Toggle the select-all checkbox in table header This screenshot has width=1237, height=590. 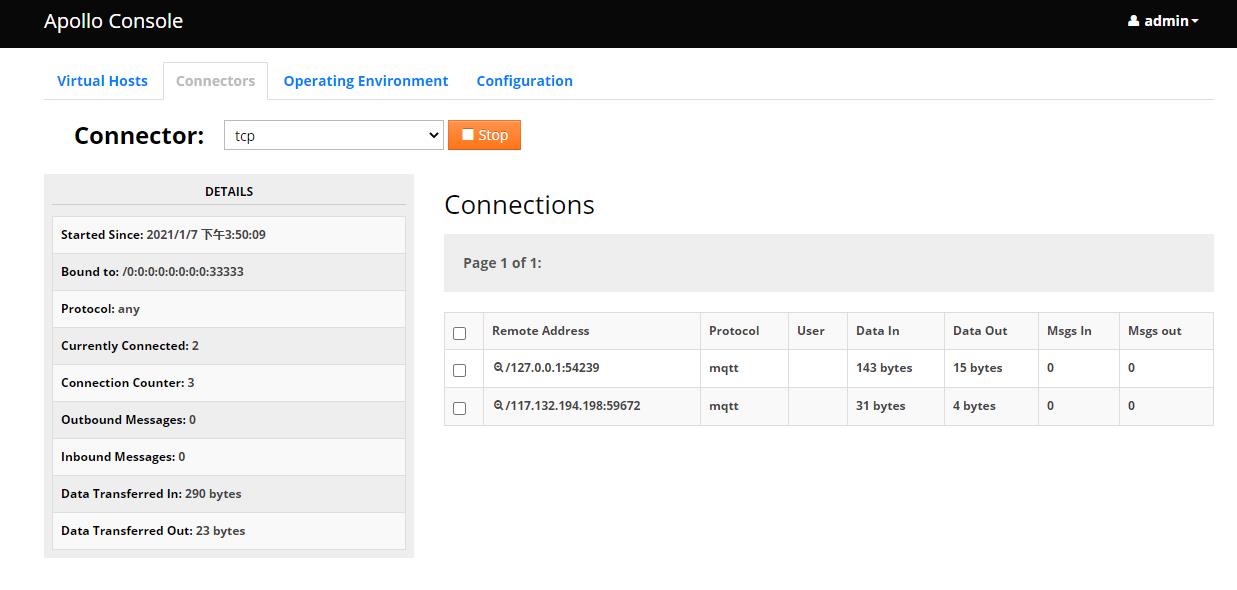[x=460, y=333]
